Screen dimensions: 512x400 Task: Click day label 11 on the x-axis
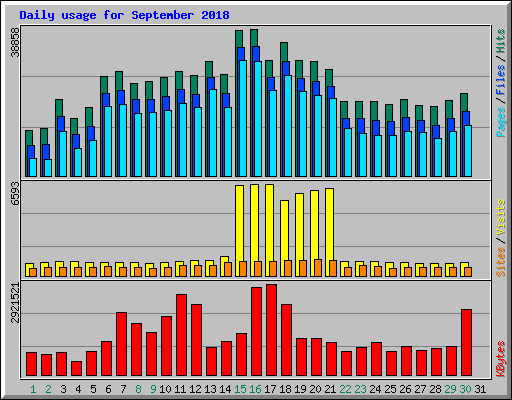pos(180,389)
